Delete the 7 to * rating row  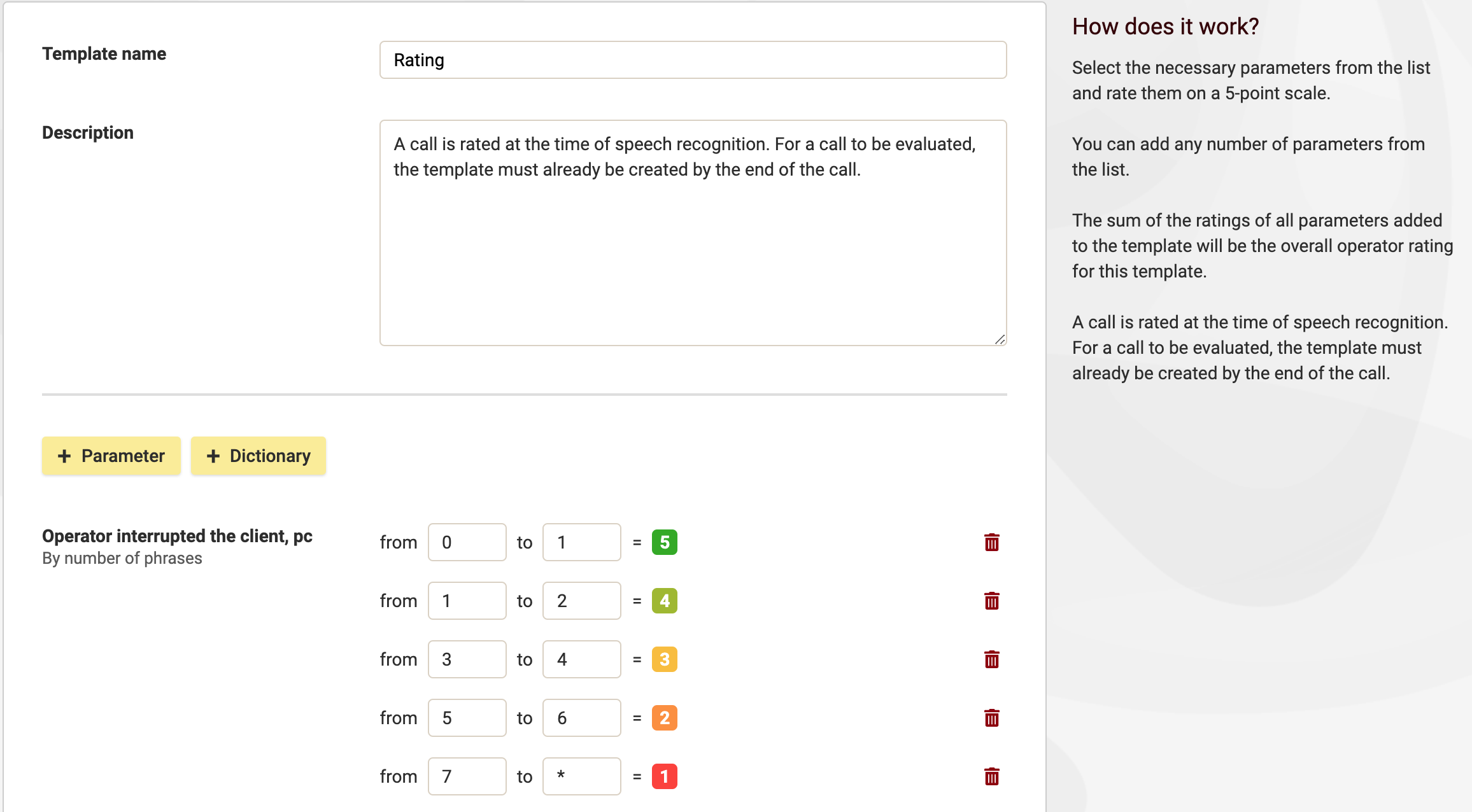991,776
